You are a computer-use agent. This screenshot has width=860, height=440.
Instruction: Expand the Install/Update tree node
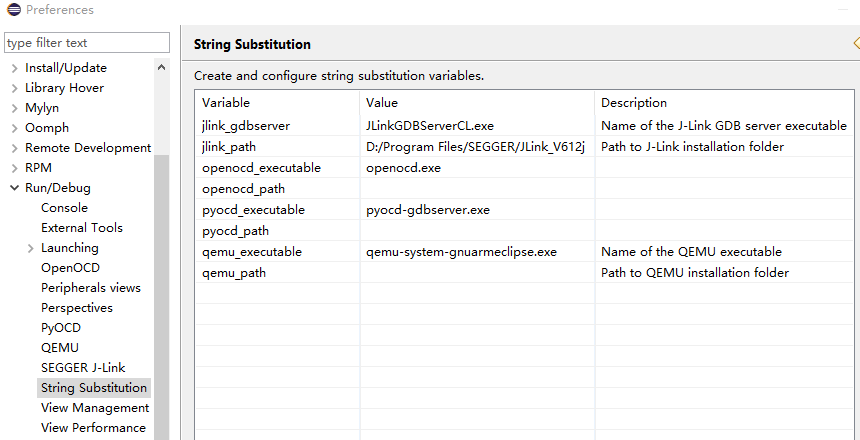pos(14,69)
